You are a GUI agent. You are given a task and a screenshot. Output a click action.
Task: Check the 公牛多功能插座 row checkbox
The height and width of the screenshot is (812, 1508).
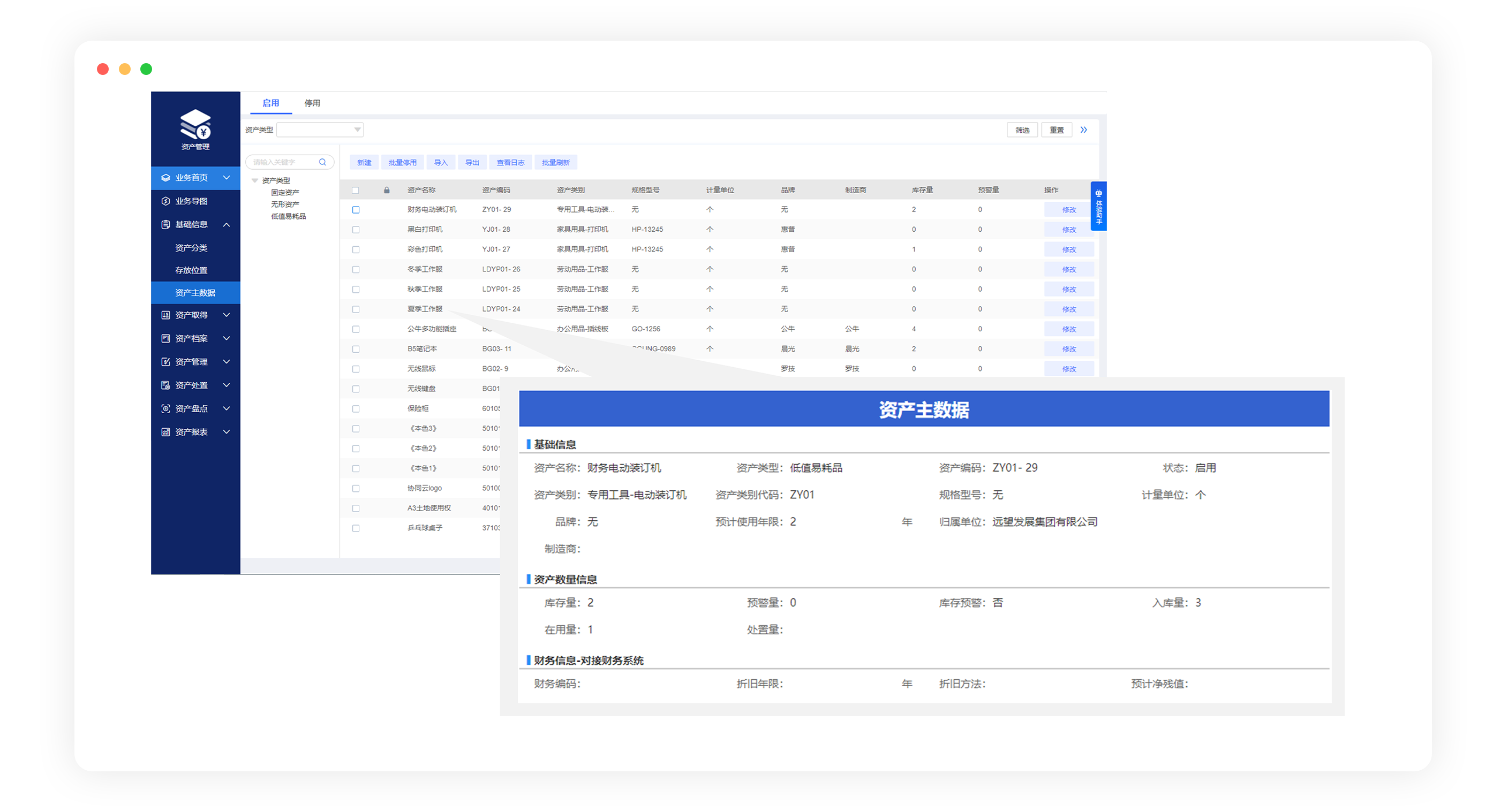tap(356, 329)
